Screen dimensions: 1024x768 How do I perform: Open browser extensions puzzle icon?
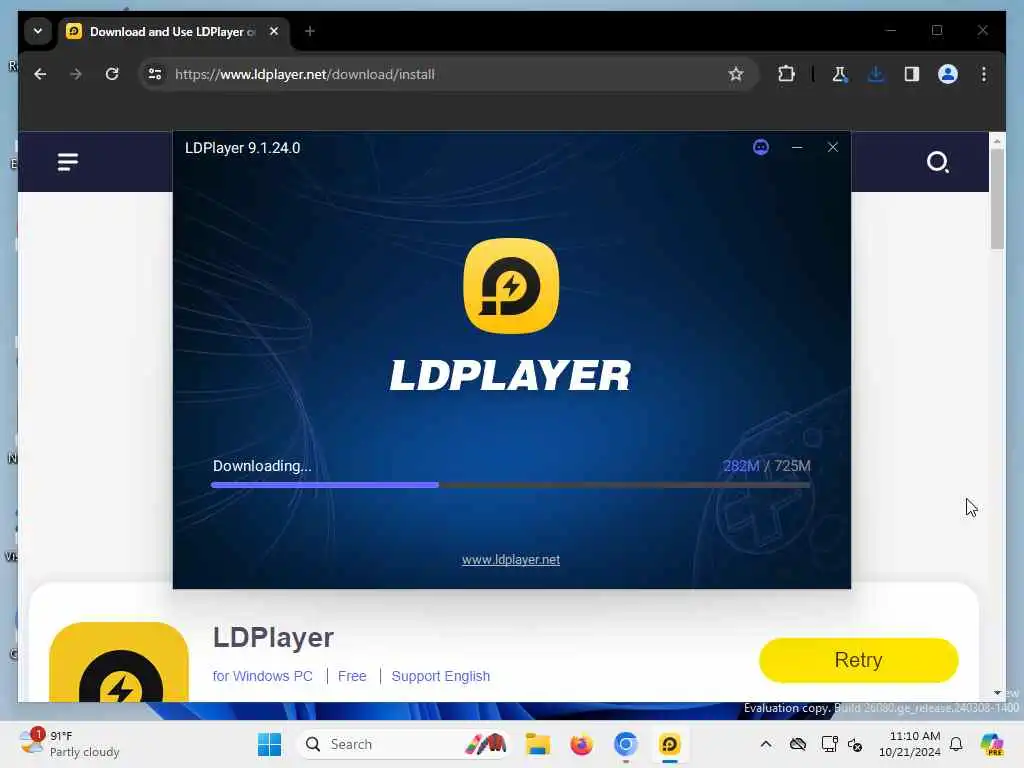click(786, 74)
